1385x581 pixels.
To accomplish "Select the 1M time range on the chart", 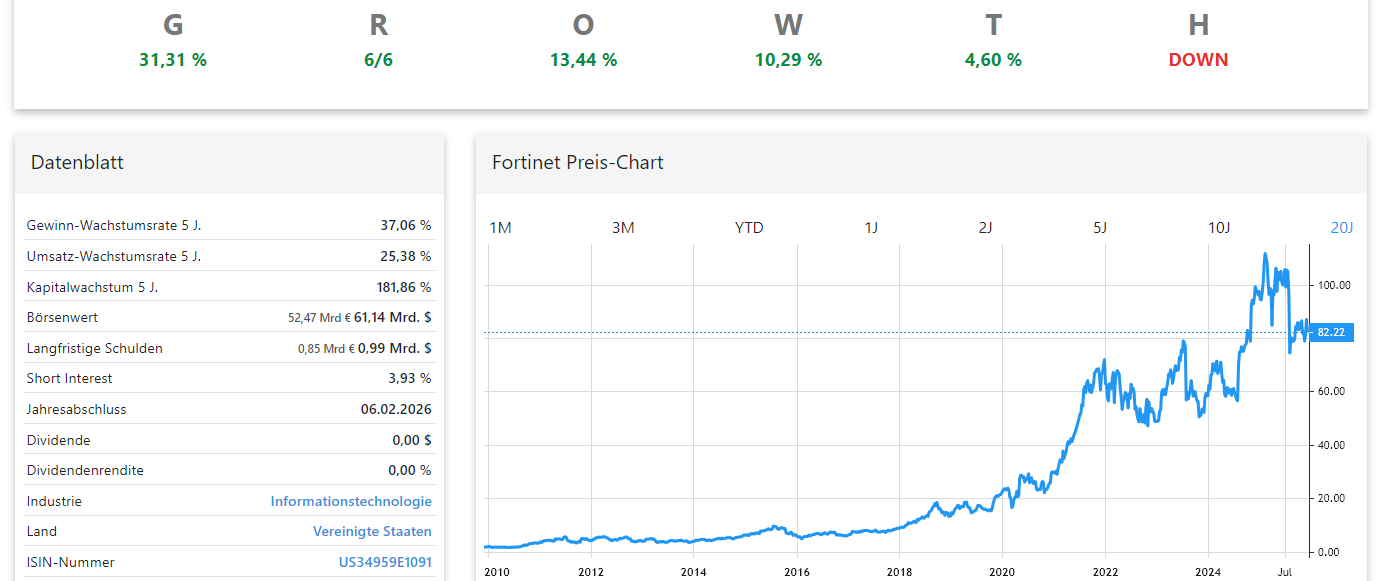I will pyautogui.click(x=500, y=228).
